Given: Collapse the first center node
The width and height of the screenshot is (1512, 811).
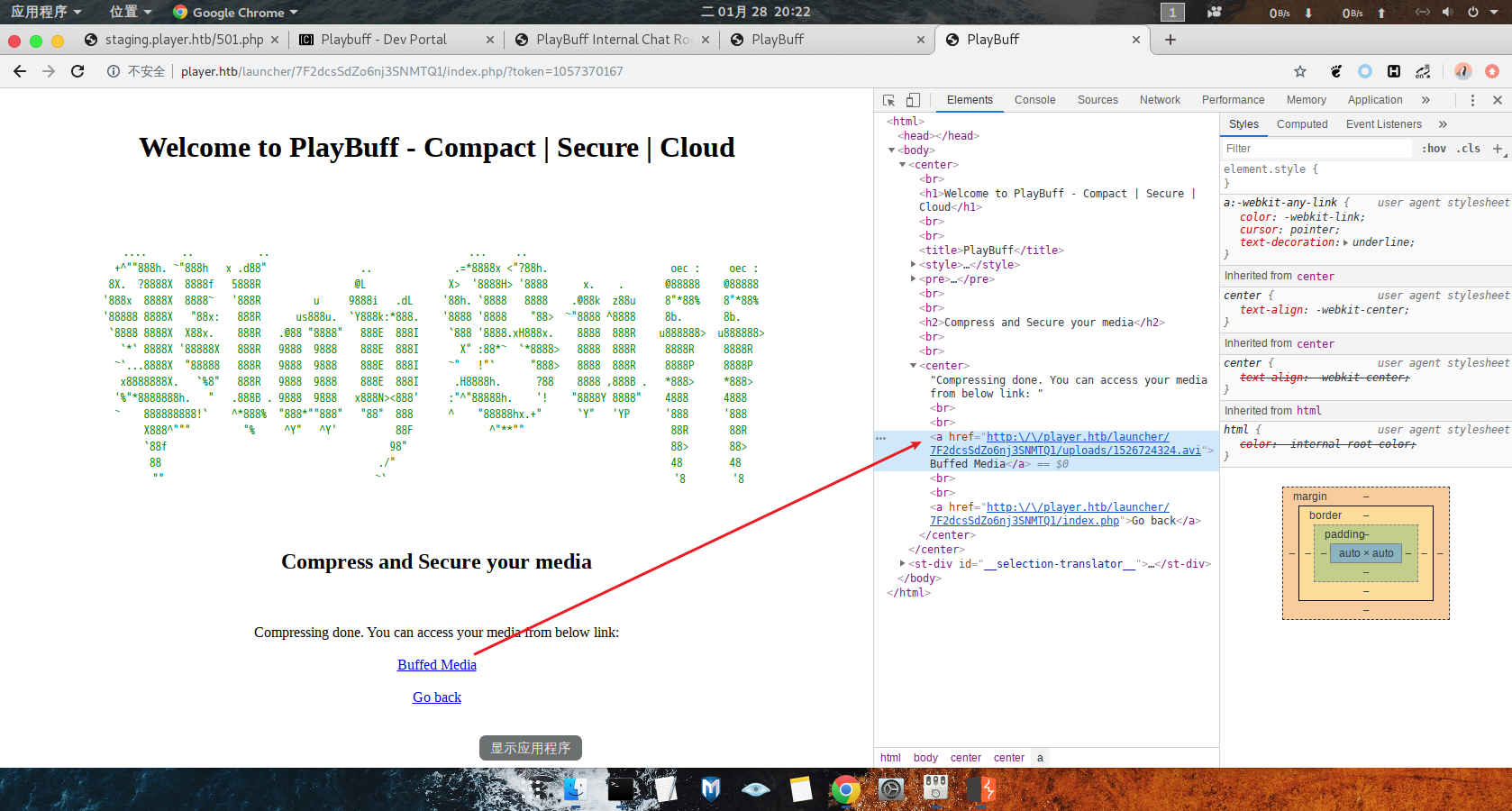Looking at the screenshot, I should coord(902,165).
